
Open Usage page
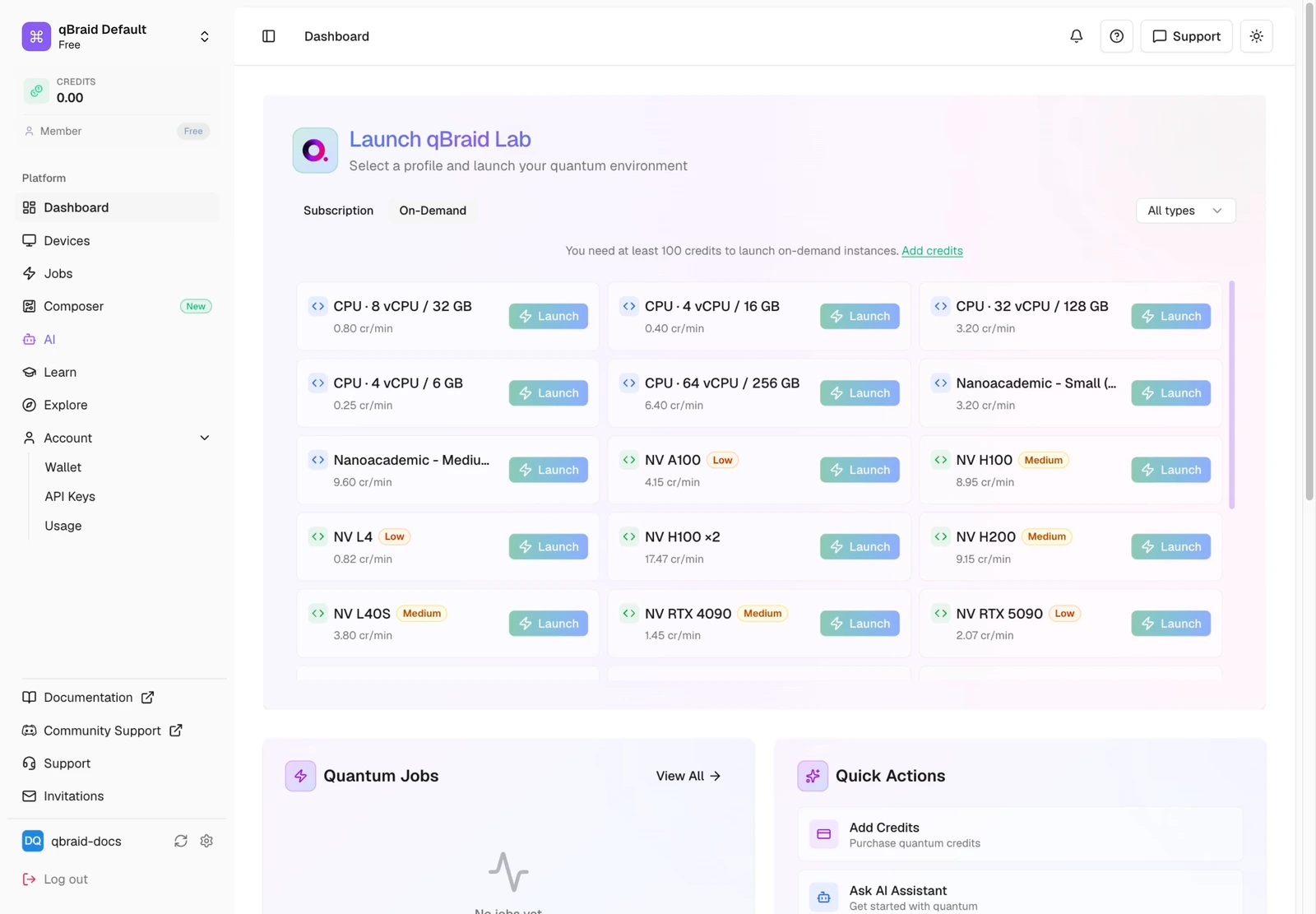63,526
